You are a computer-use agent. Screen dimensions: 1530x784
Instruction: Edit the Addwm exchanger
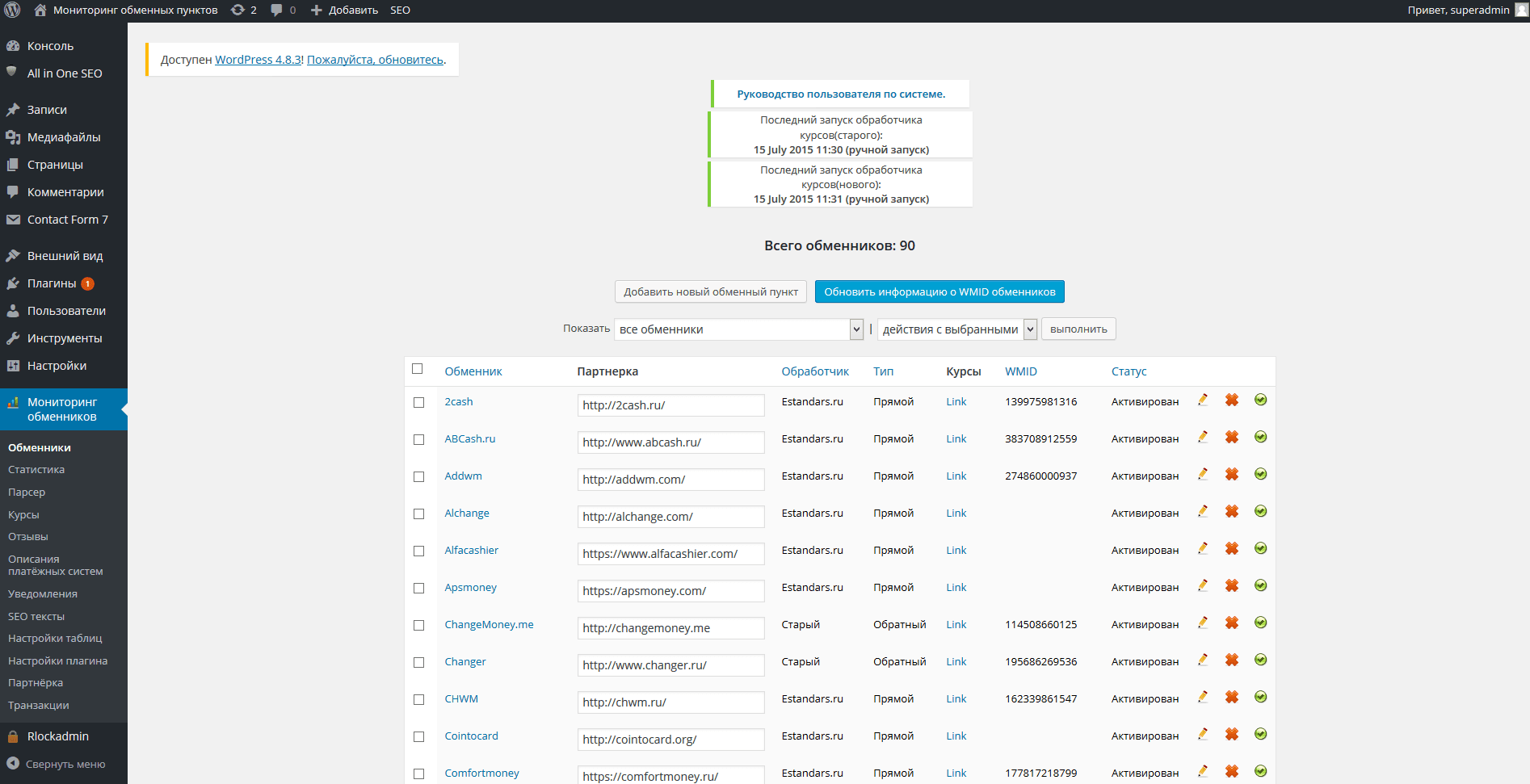1203,474
